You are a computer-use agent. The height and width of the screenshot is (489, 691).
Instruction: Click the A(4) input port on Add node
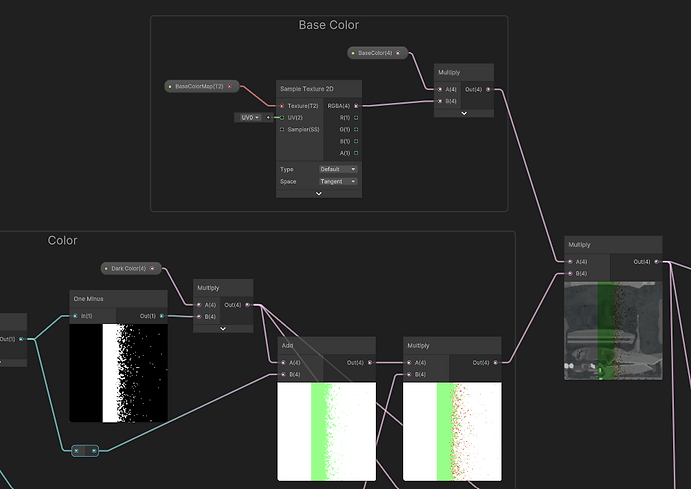[283, 363]
